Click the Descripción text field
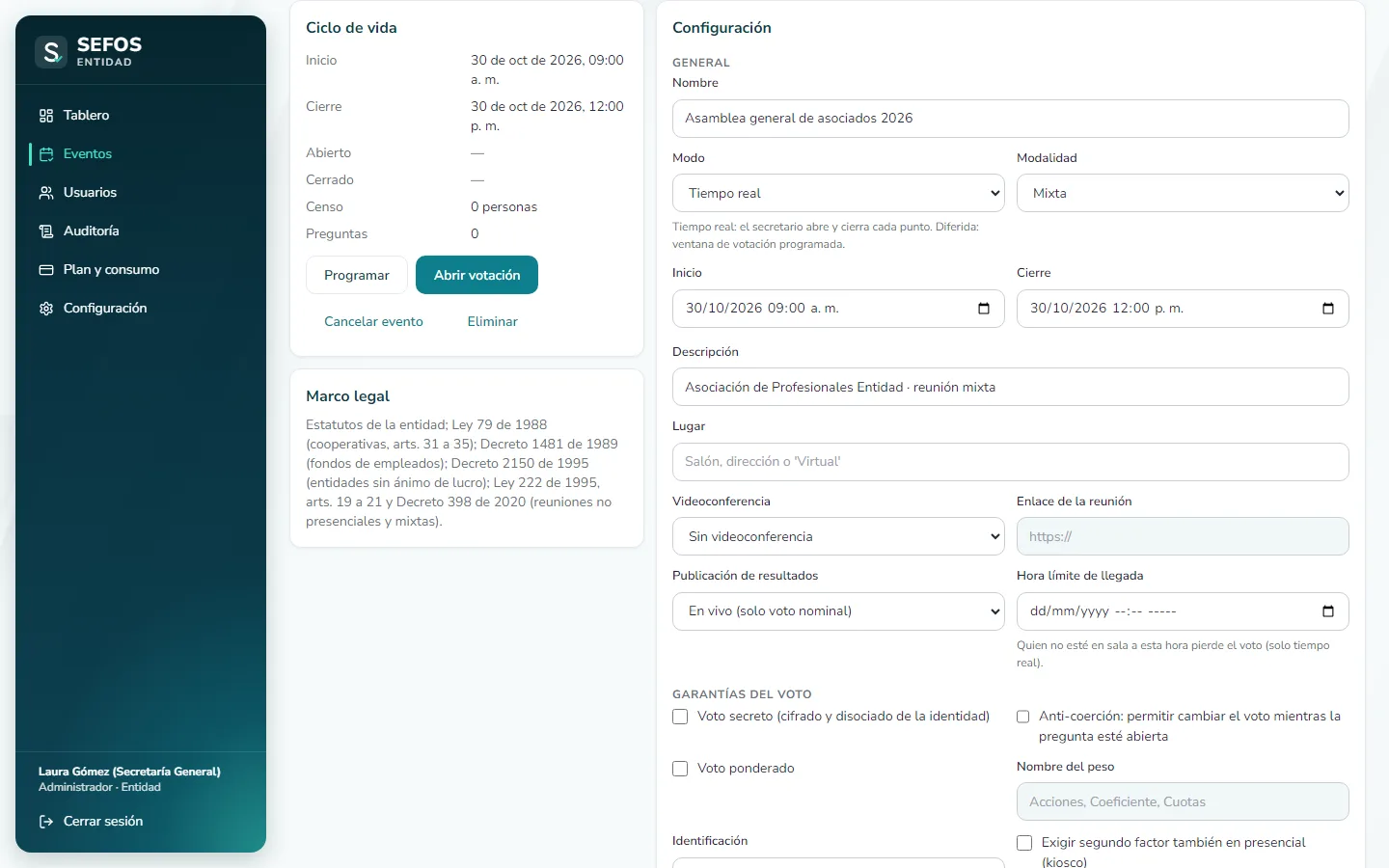The width and height of the screenshot is (1389, 868). [1011, 387]
